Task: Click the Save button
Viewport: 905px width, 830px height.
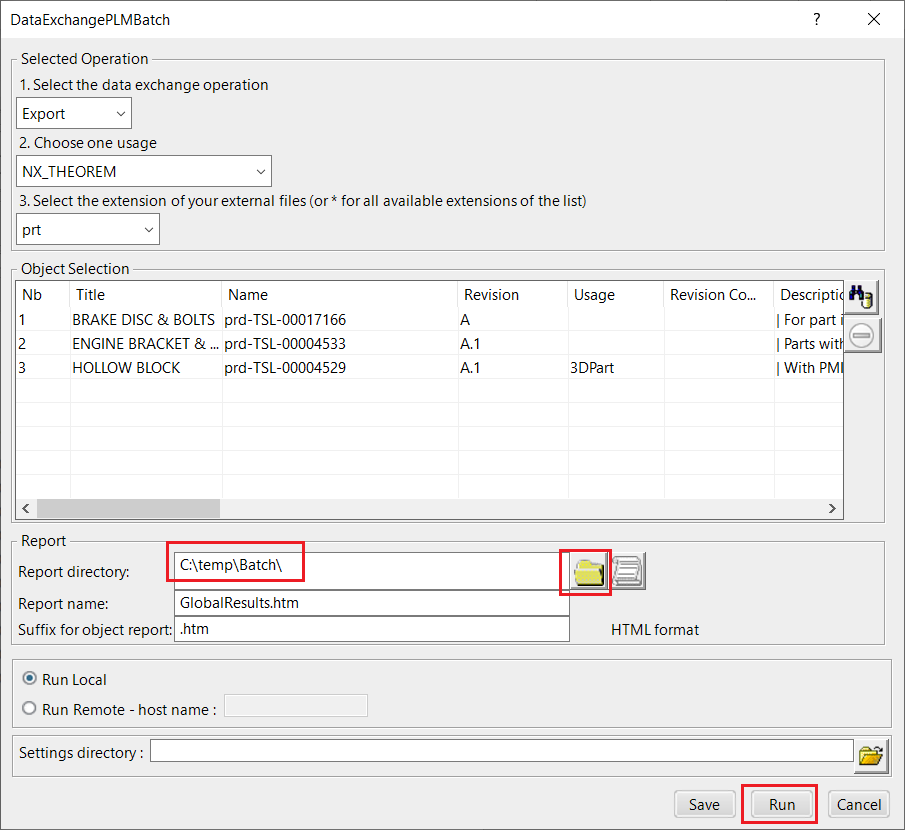Action: (704, 804)
